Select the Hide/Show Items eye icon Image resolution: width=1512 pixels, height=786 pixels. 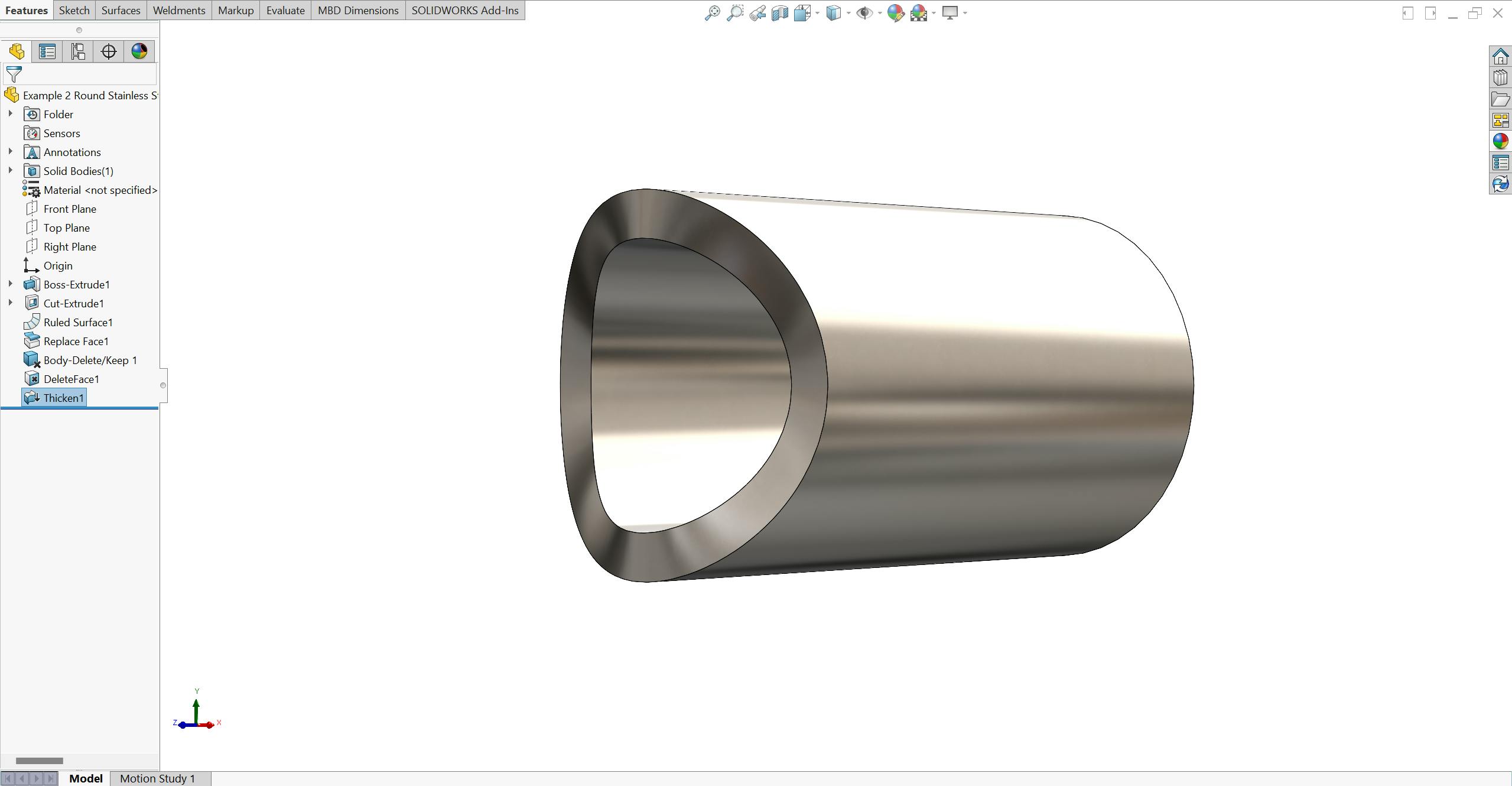click(x=865, y=12)
